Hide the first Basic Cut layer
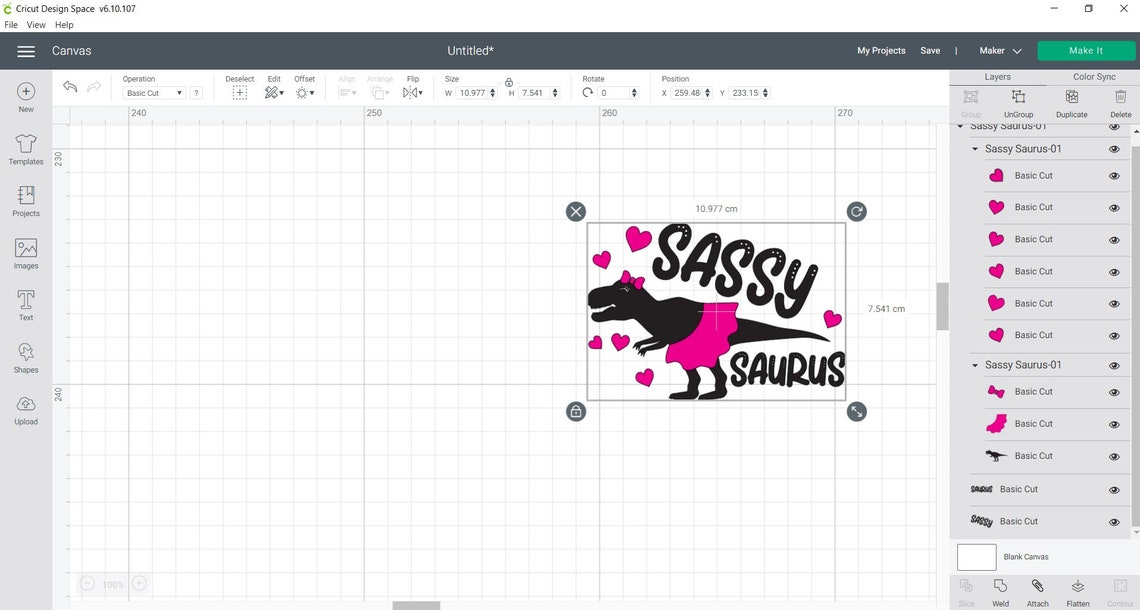 coord(1114,175)
